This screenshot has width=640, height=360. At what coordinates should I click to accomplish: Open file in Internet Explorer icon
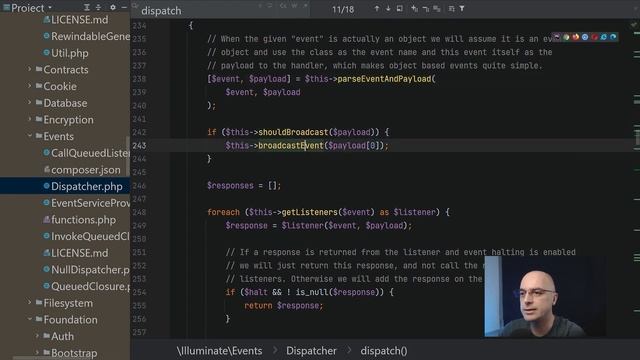click(604, 37)
